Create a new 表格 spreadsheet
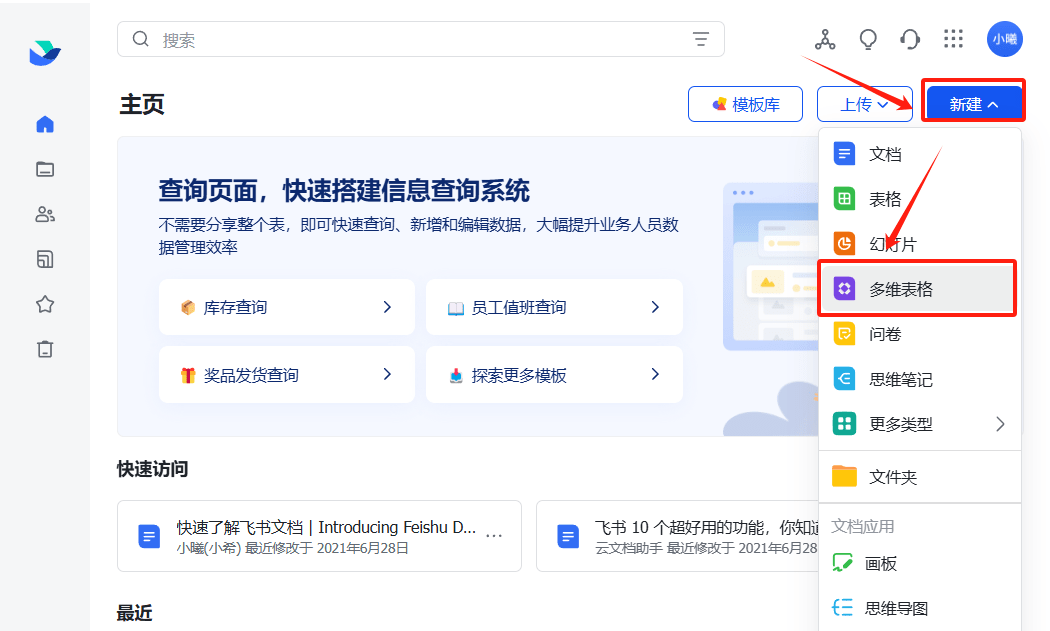Image resolution: width=1050 pixels, height=631 pixels. [919, 199]
